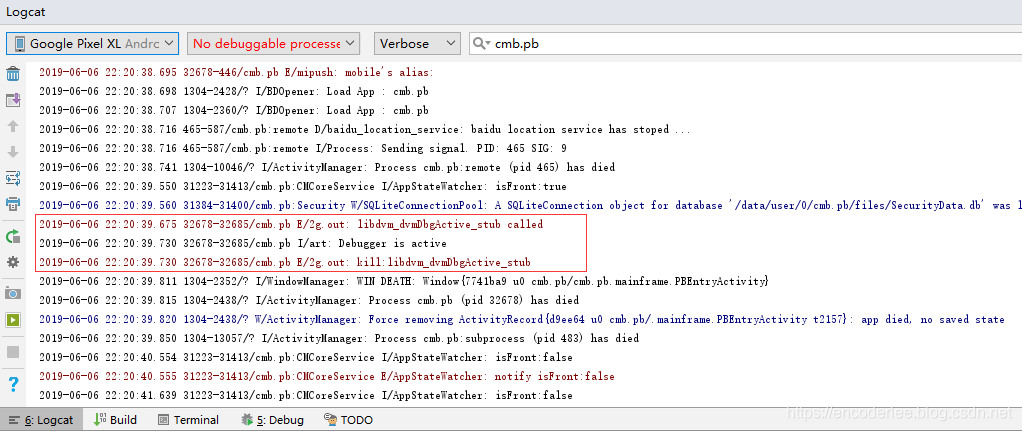Switch to the 6: Logcat tab
The image size is (1022, 431).
tap(41, 420)
